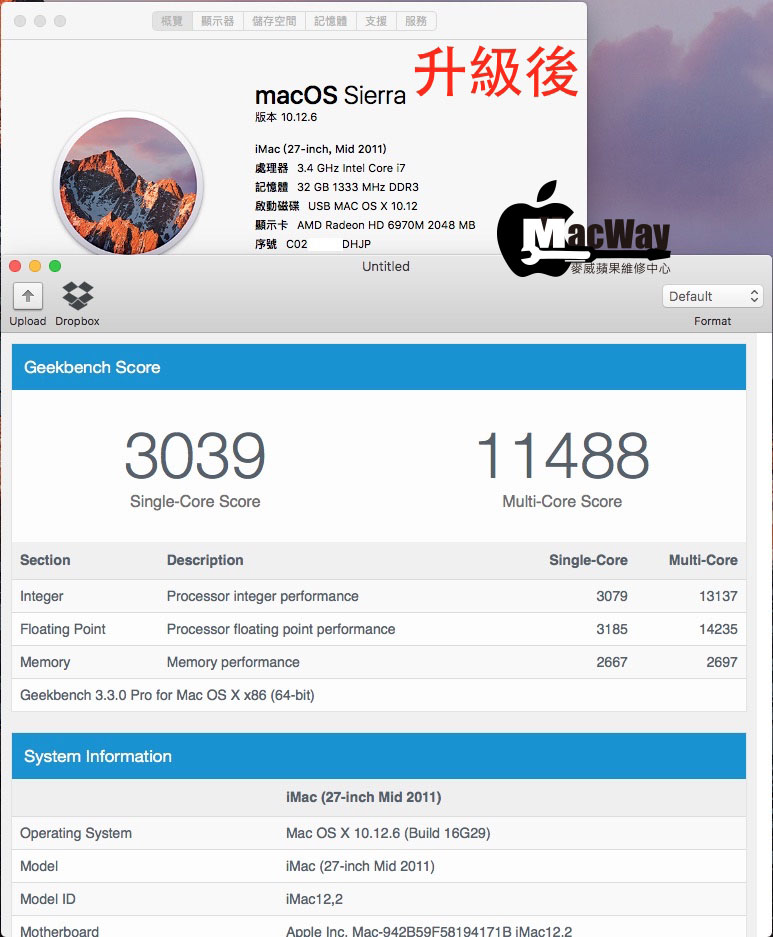The image size is (773, 937).
Task: Open the Default format dropdown
Action: coord(712,296)
